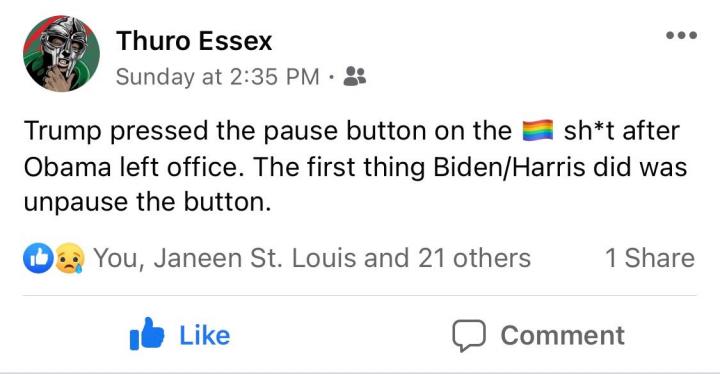720x374 pixels.
Task: Toggle the Like button on this post
Action: 180,334
